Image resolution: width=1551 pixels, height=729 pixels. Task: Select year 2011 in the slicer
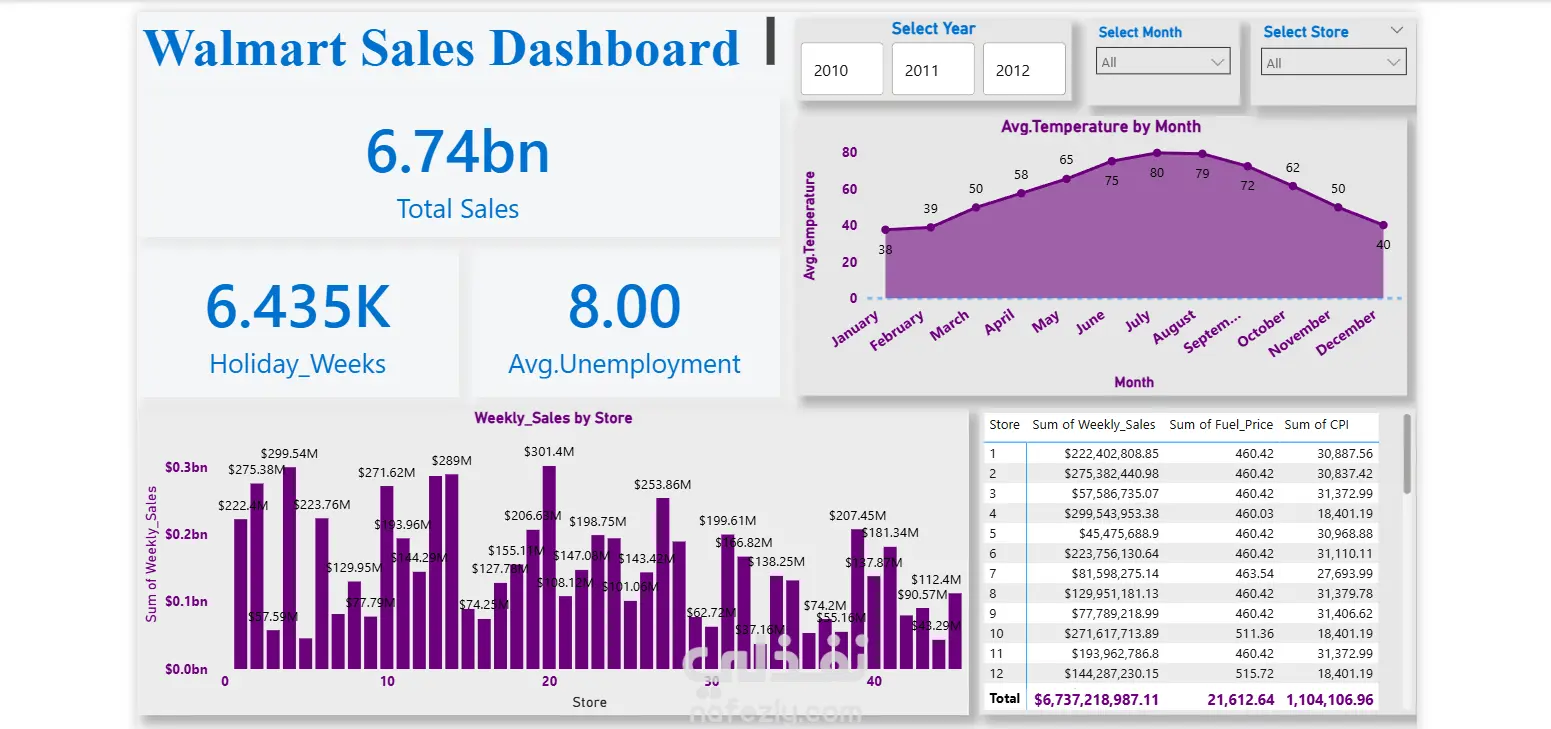[933, 69]
